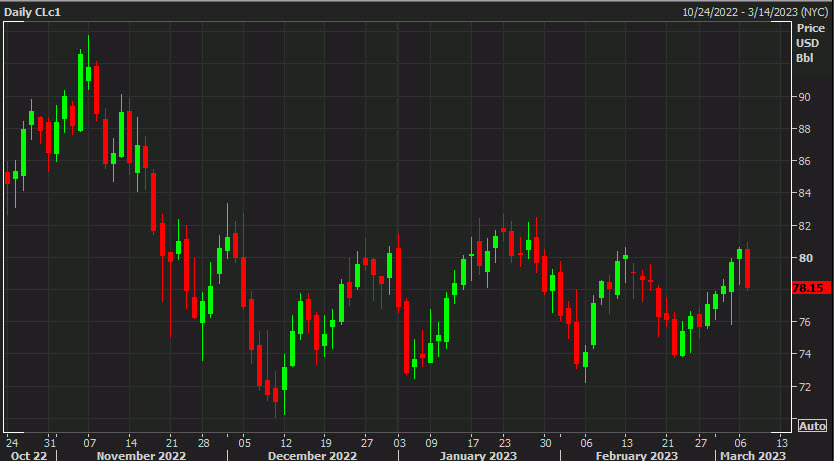The width and height of the screenshot is (834, 461).
Task: Click the 78.15 current price label
Action: pos(811,288)
